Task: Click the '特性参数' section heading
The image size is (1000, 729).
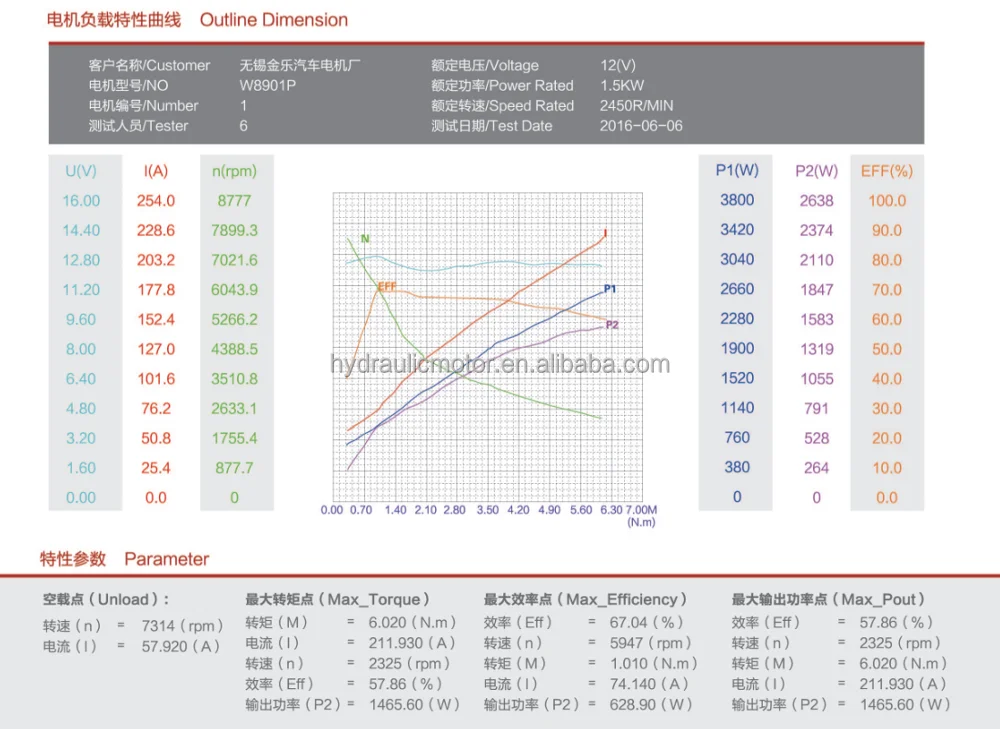Action: (x=73, y=559)
